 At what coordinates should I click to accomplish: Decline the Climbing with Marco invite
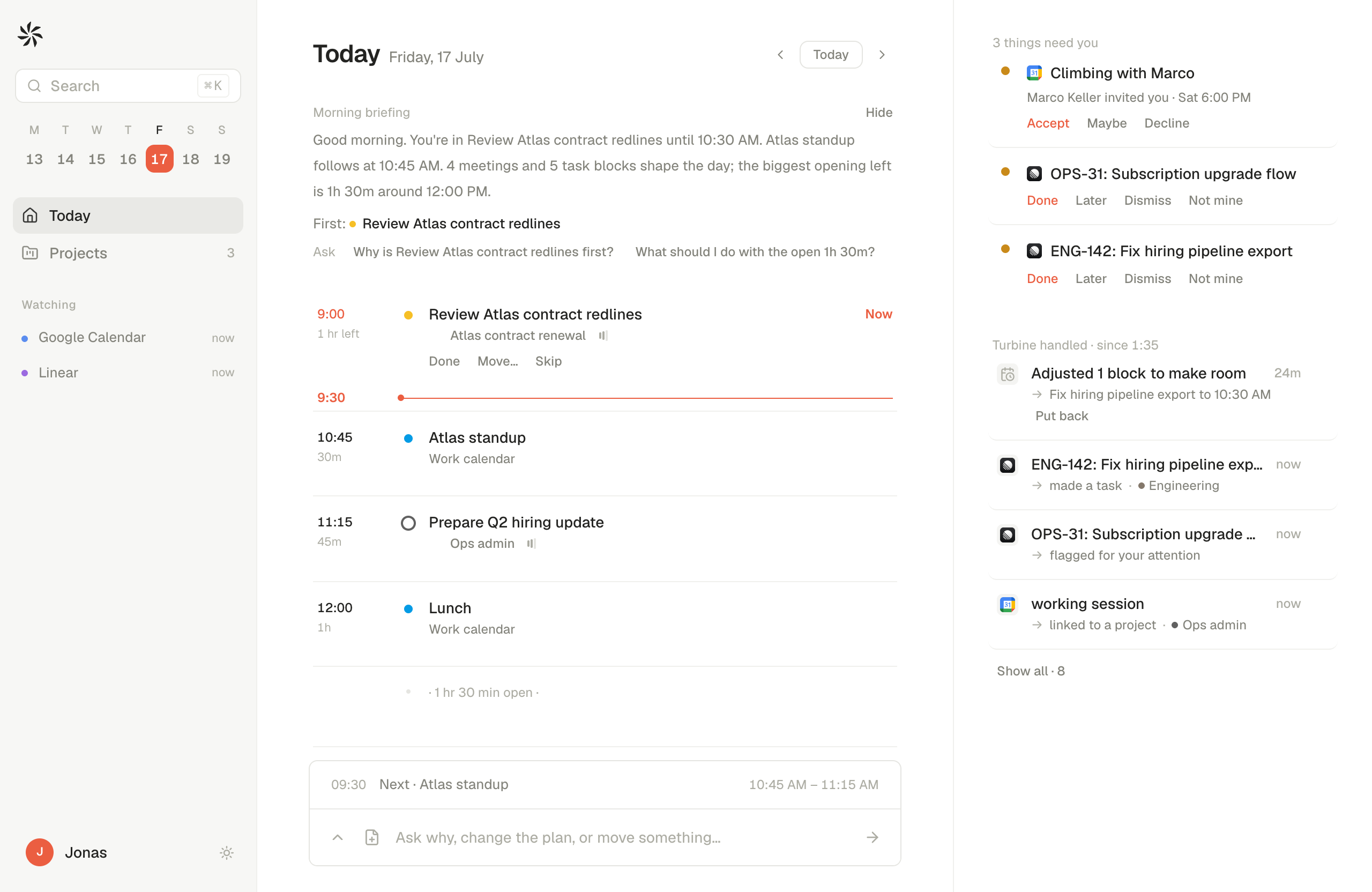click(x=1166, y=123)
